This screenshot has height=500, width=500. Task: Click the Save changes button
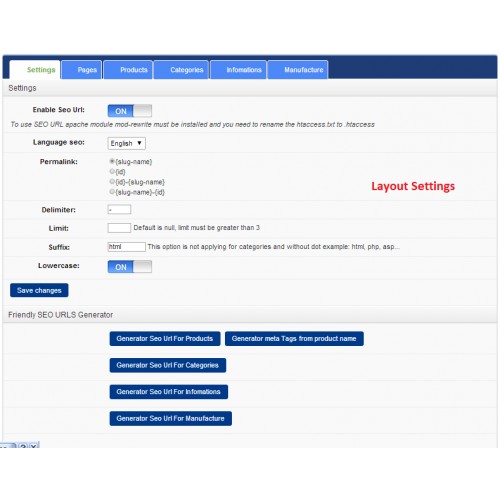tap(39, 290)
